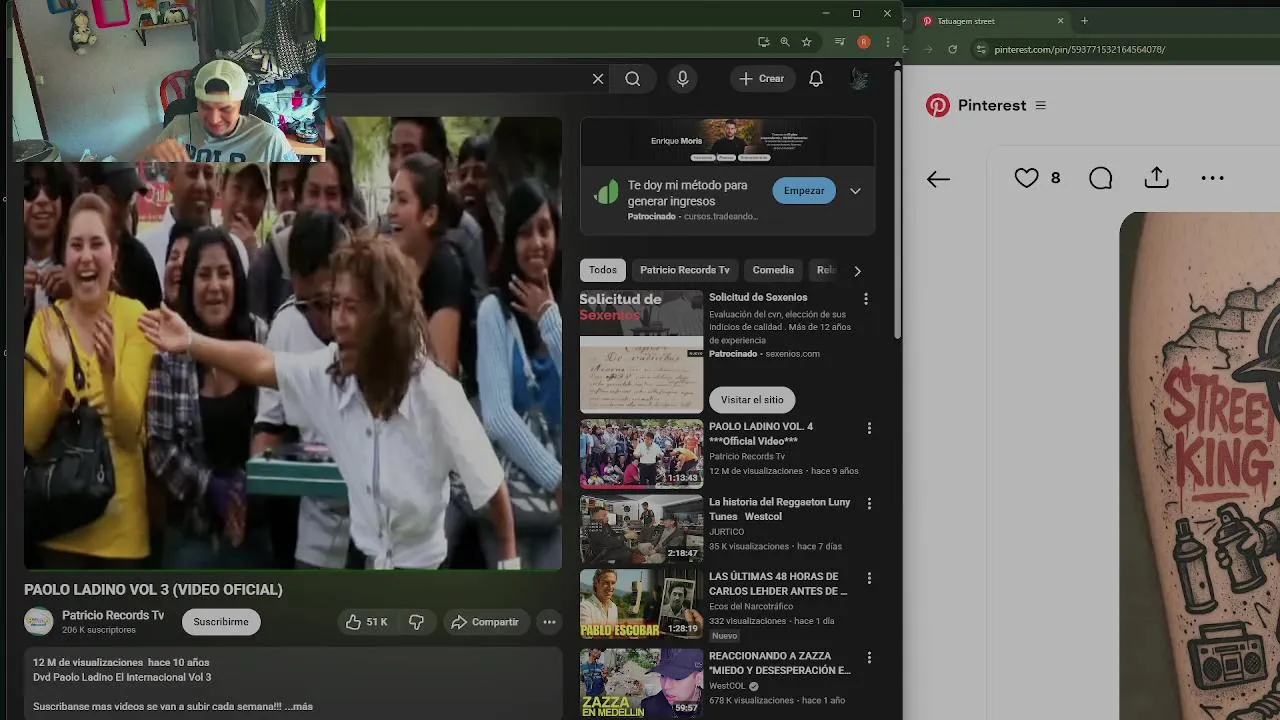Bookmark this page with star icon
The width and height of the screenshot is (1280, 720).
[x=807, y=42]
